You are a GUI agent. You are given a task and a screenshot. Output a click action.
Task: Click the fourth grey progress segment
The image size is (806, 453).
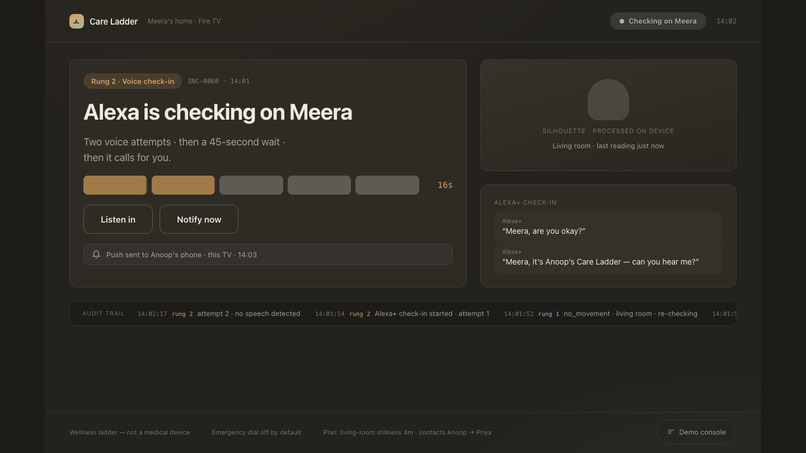pos(319,185)
